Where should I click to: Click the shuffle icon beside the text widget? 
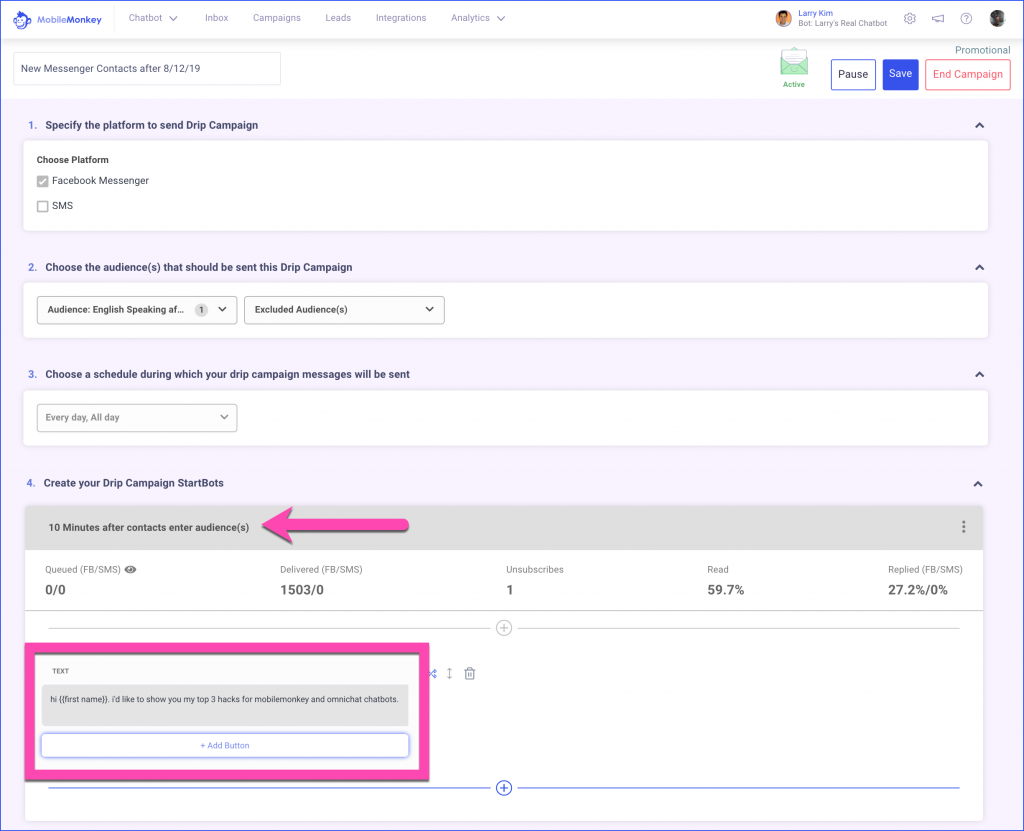pos(433,674)
